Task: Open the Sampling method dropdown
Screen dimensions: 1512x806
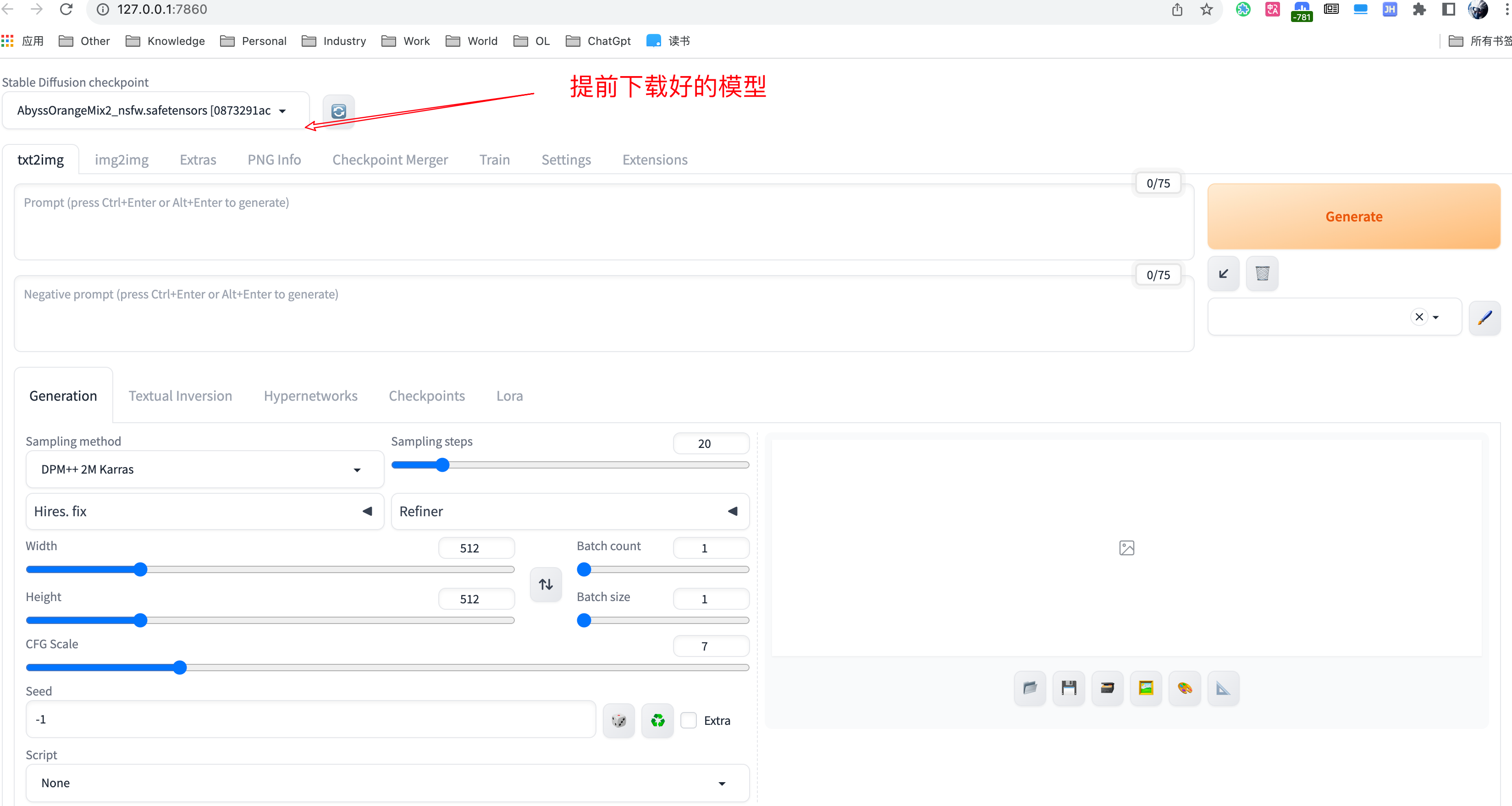Action: (204, 469)
